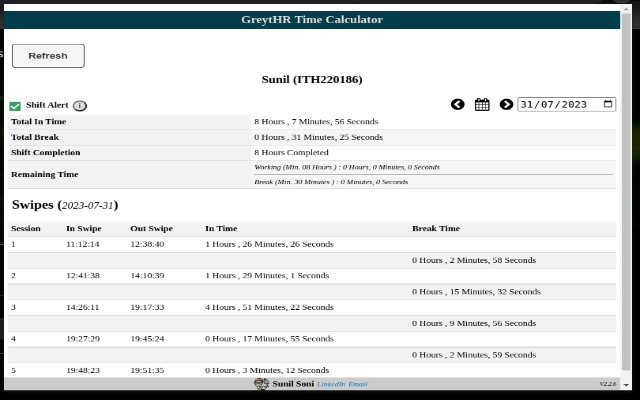Select in swipe time 14:26:11

[82, 307]
